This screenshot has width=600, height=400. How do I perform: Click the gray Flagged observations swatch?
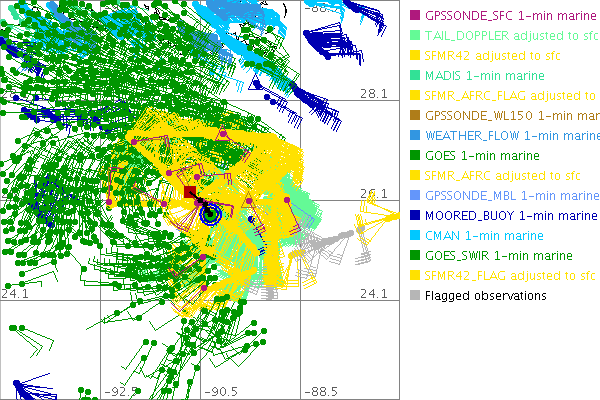click(x=415, y=296)
